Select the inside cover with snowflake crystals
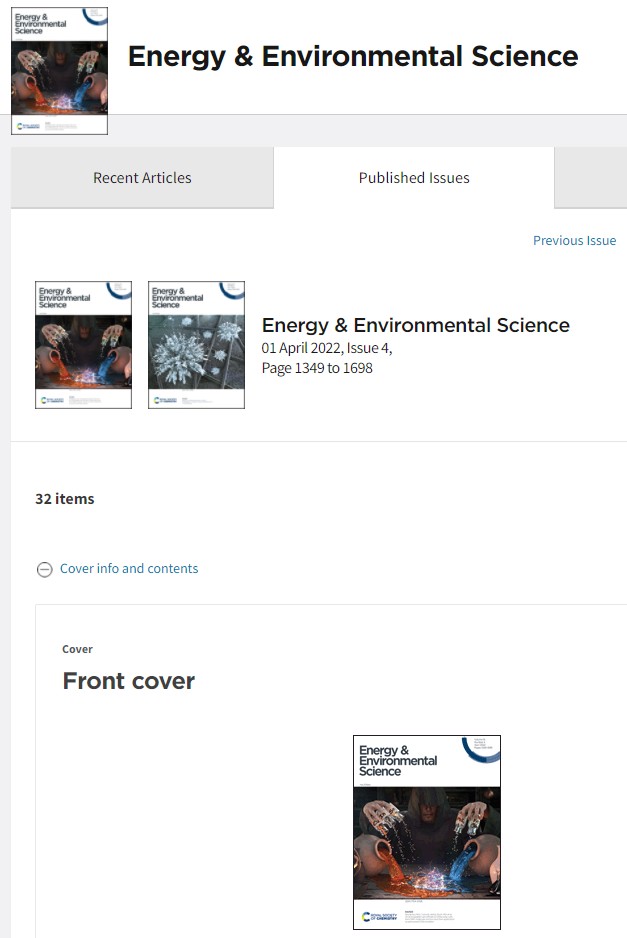 coord(196,343)
